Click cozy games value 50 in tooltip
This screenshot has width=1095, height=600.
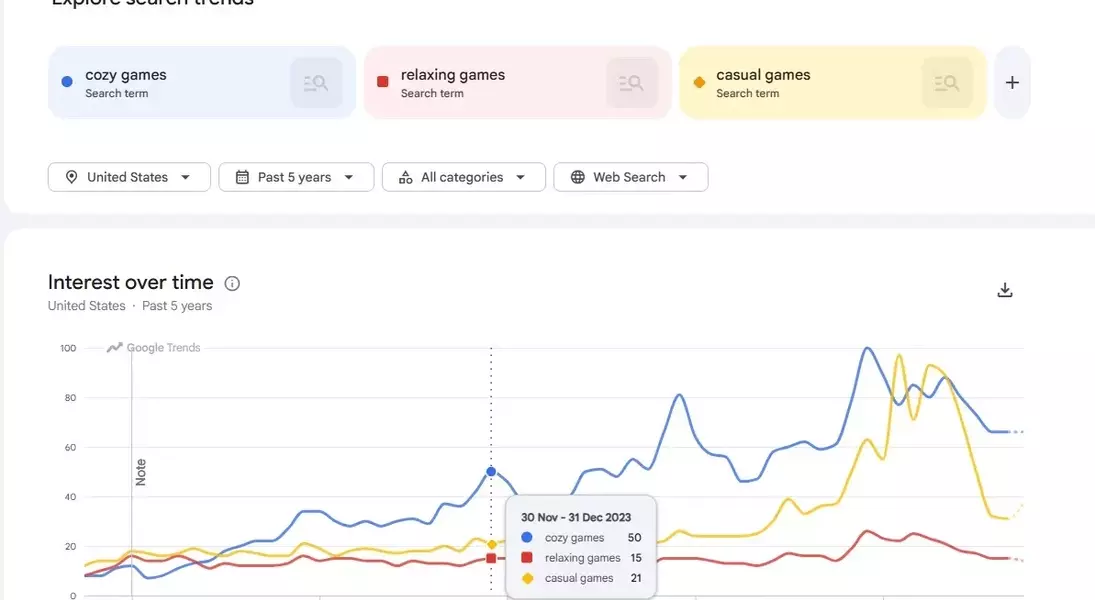[x=634, y=538]
